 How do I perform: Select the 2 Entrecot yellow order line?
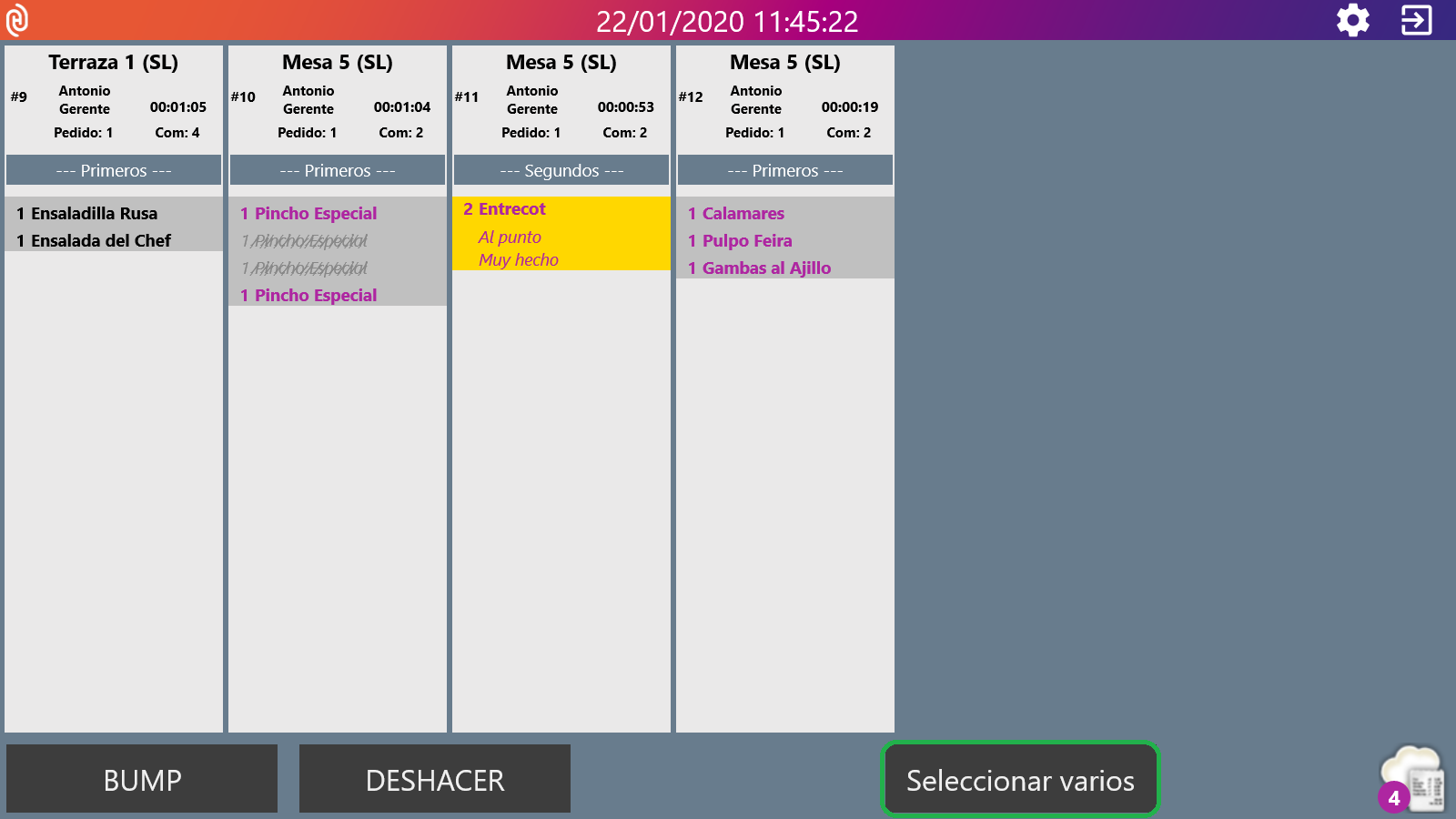561,233
